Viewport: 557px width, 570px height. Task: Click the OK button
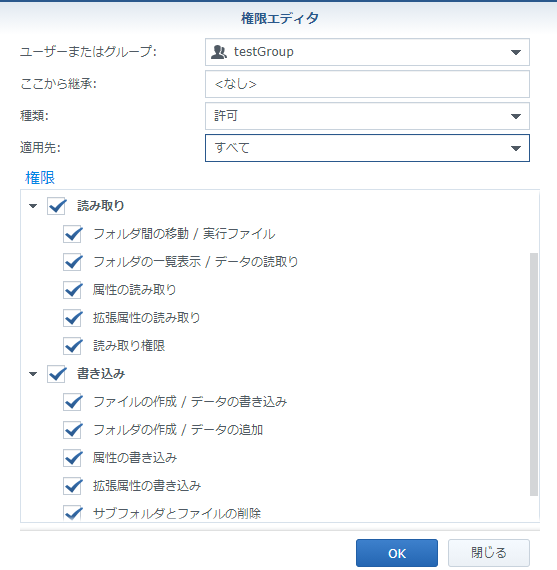pyautogui.click(x=397, y=553)
